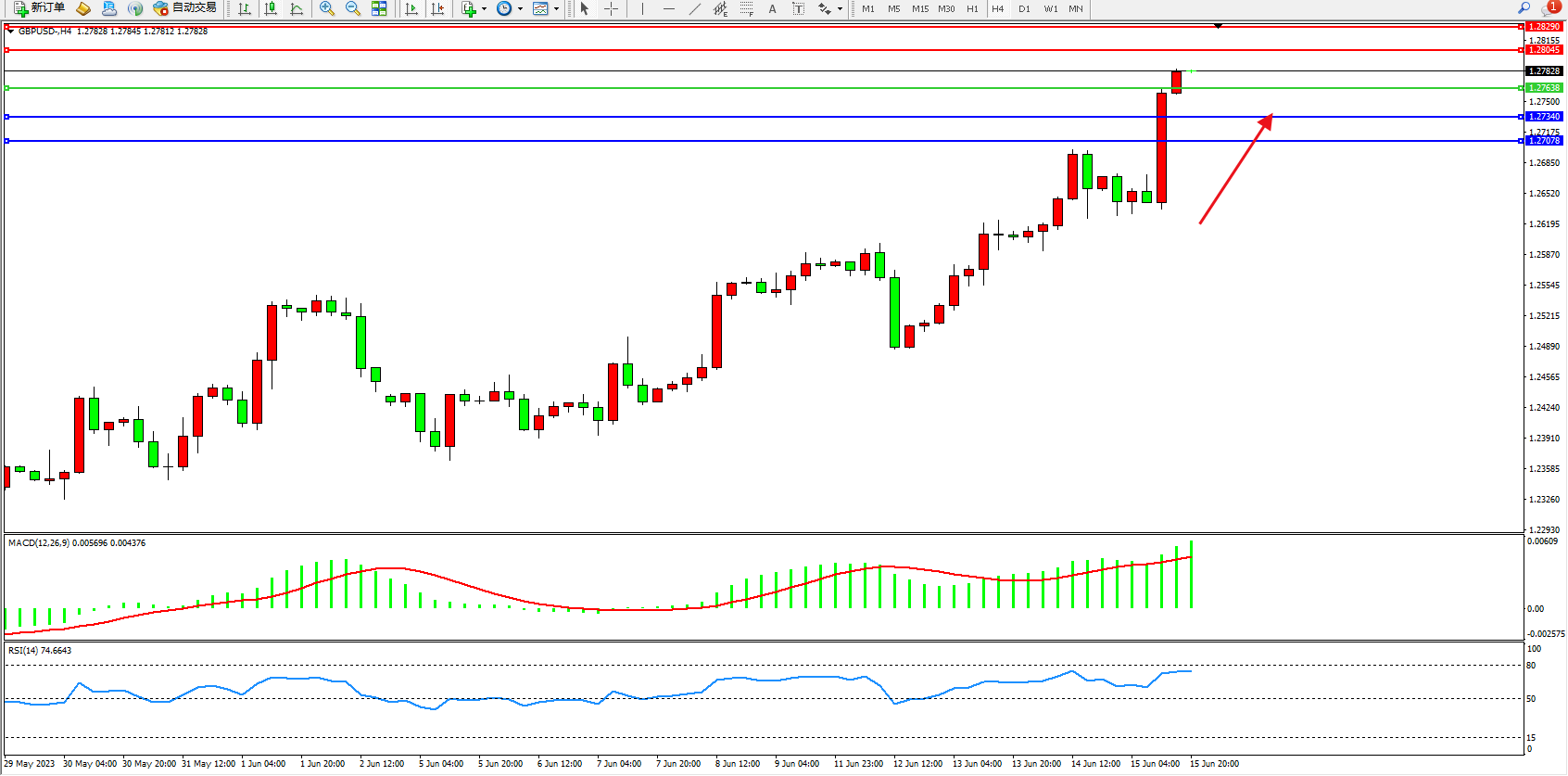The image size is (1568, 776).
Task: Switch to the M15 timeframe
Action: (919, 8)
